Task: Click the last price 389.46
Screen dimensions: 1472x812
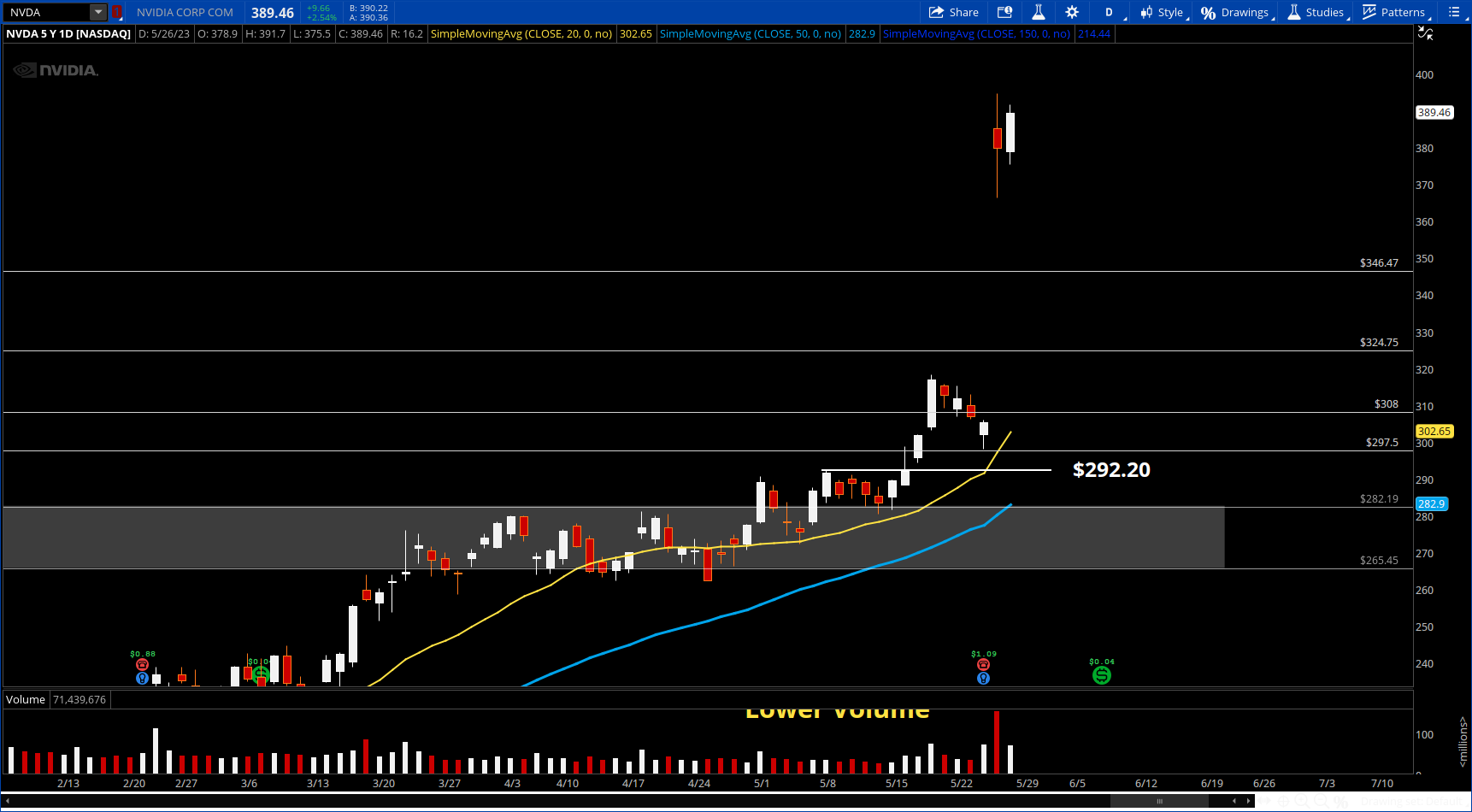Action: tap(273, 13)
